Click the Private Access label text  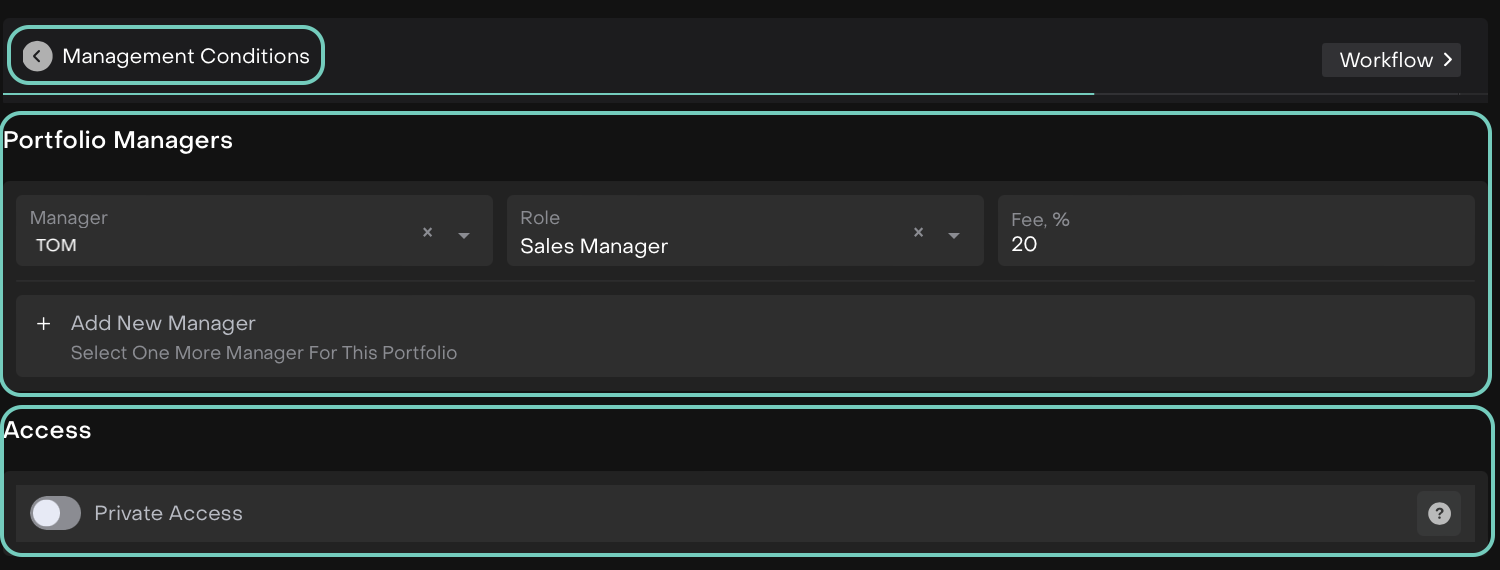(x=168, y=513)
